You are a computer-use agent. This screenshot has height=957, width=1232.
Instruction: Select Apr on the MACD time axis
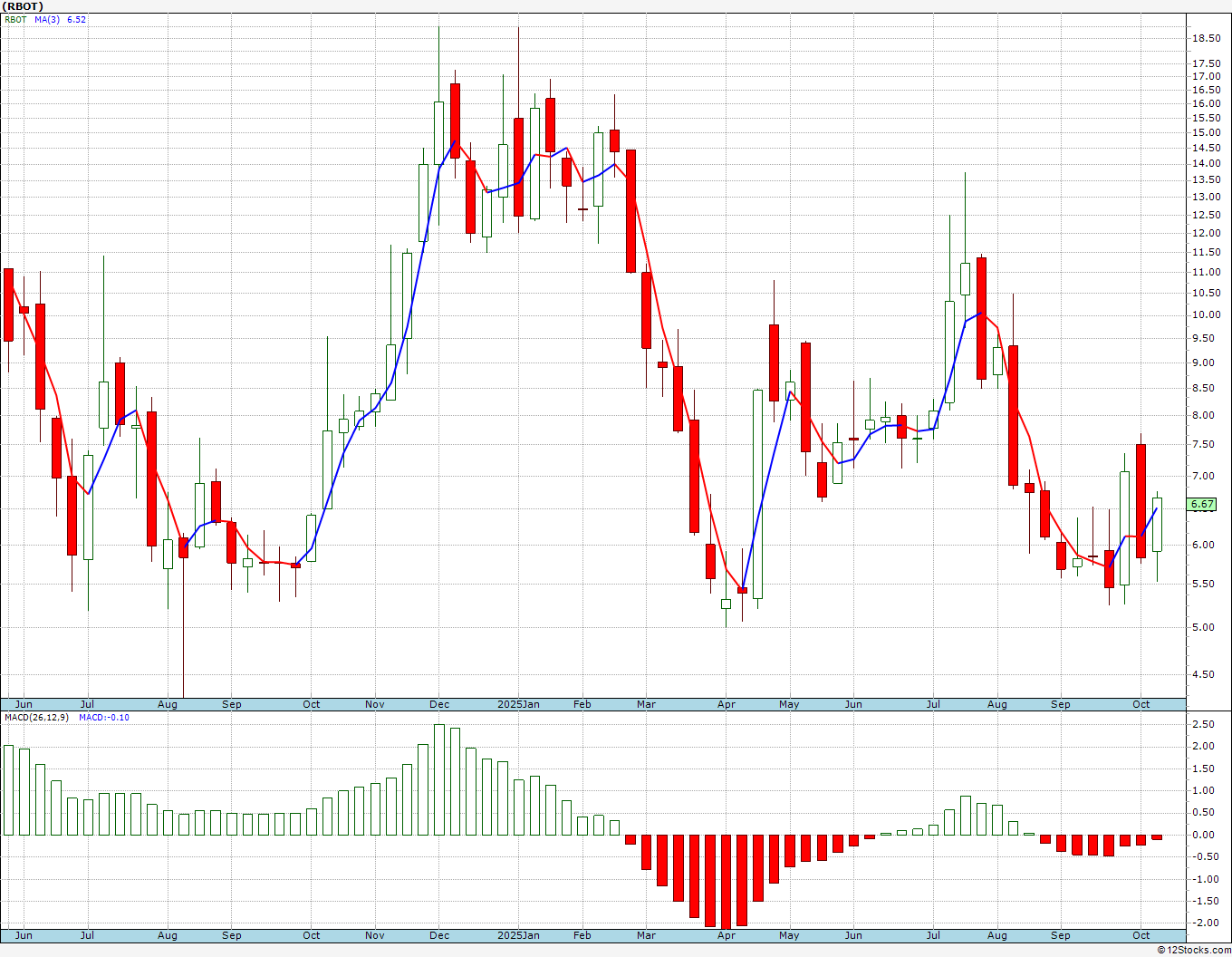(727, 935)
